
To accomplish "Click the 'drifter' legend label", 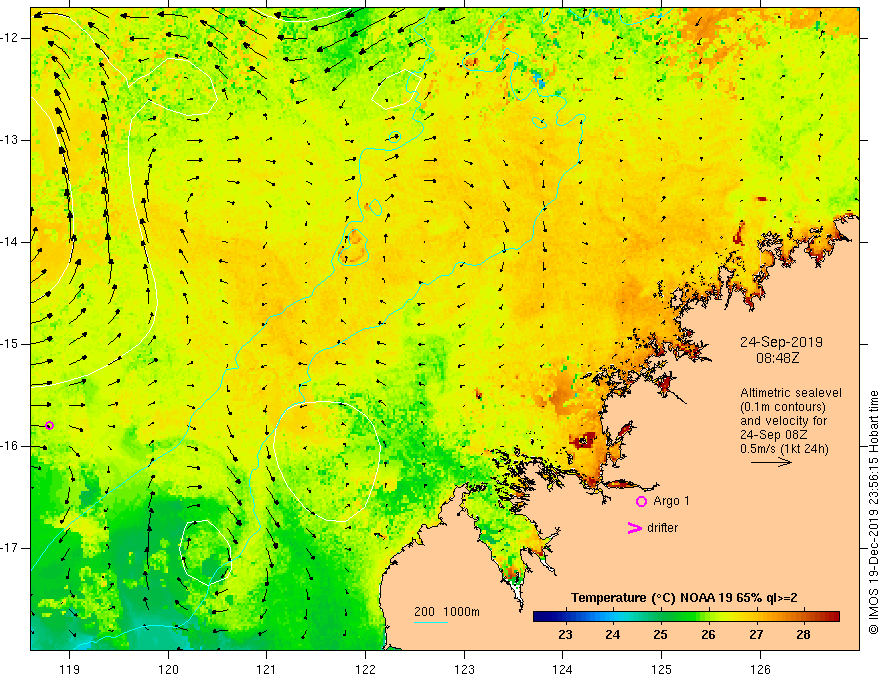I will coord(662,528).
